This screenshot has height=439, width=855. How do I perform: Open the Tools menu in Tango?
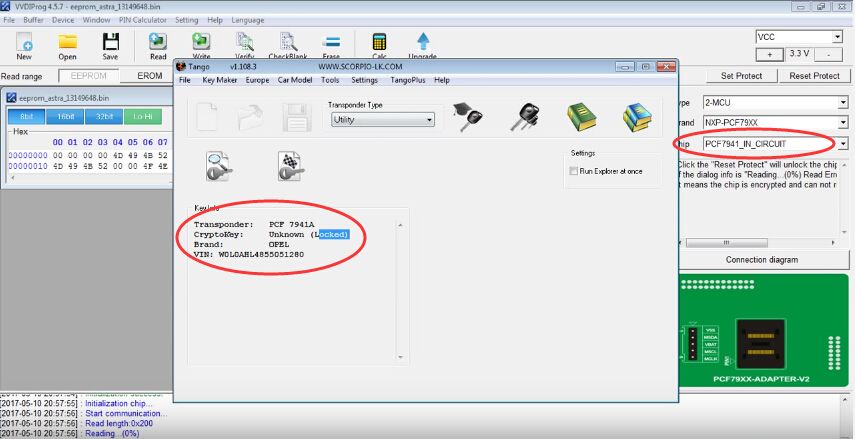pos(330,80)
